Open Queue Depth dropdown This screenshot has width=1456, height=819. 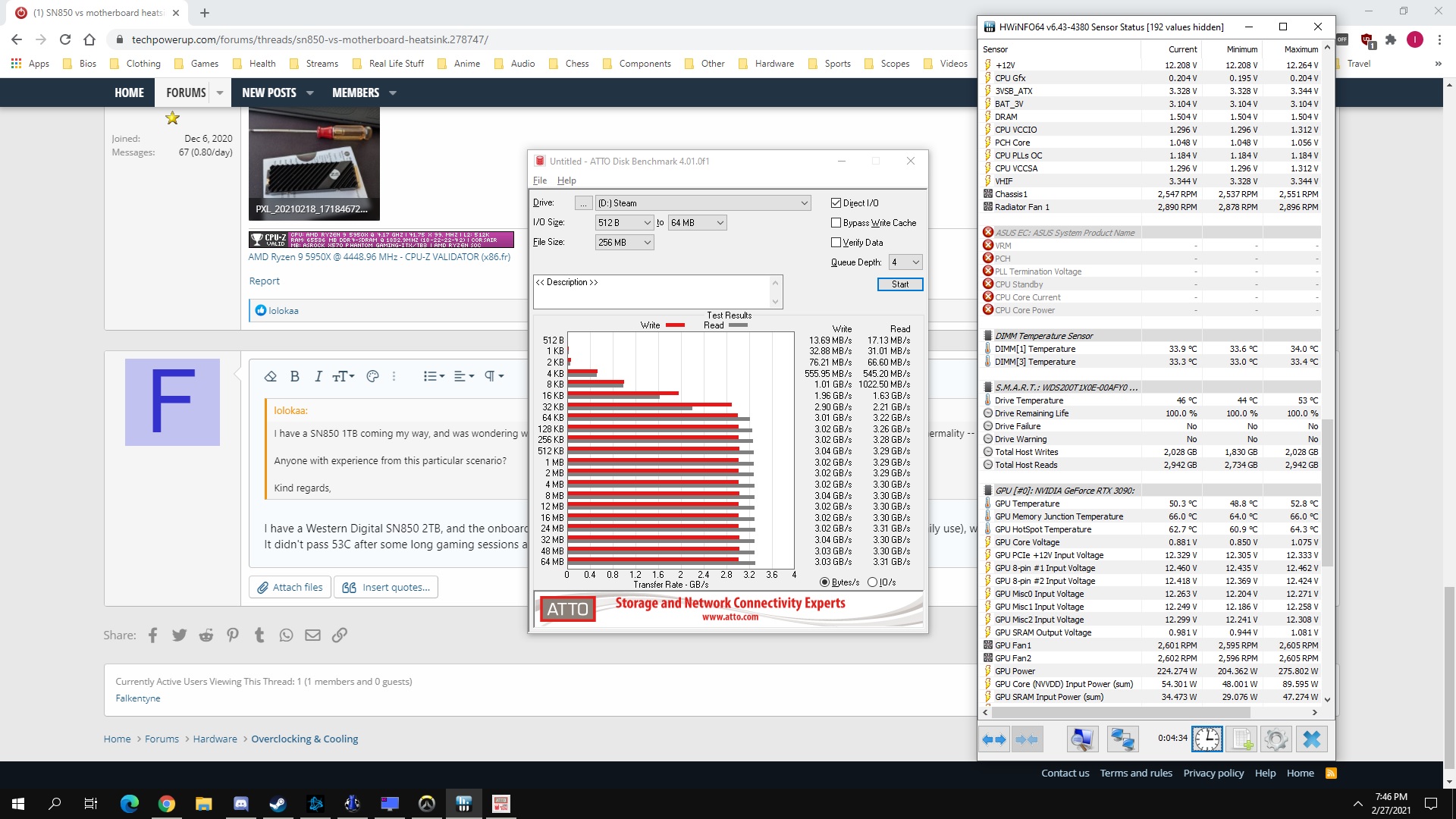coord(905,262)
